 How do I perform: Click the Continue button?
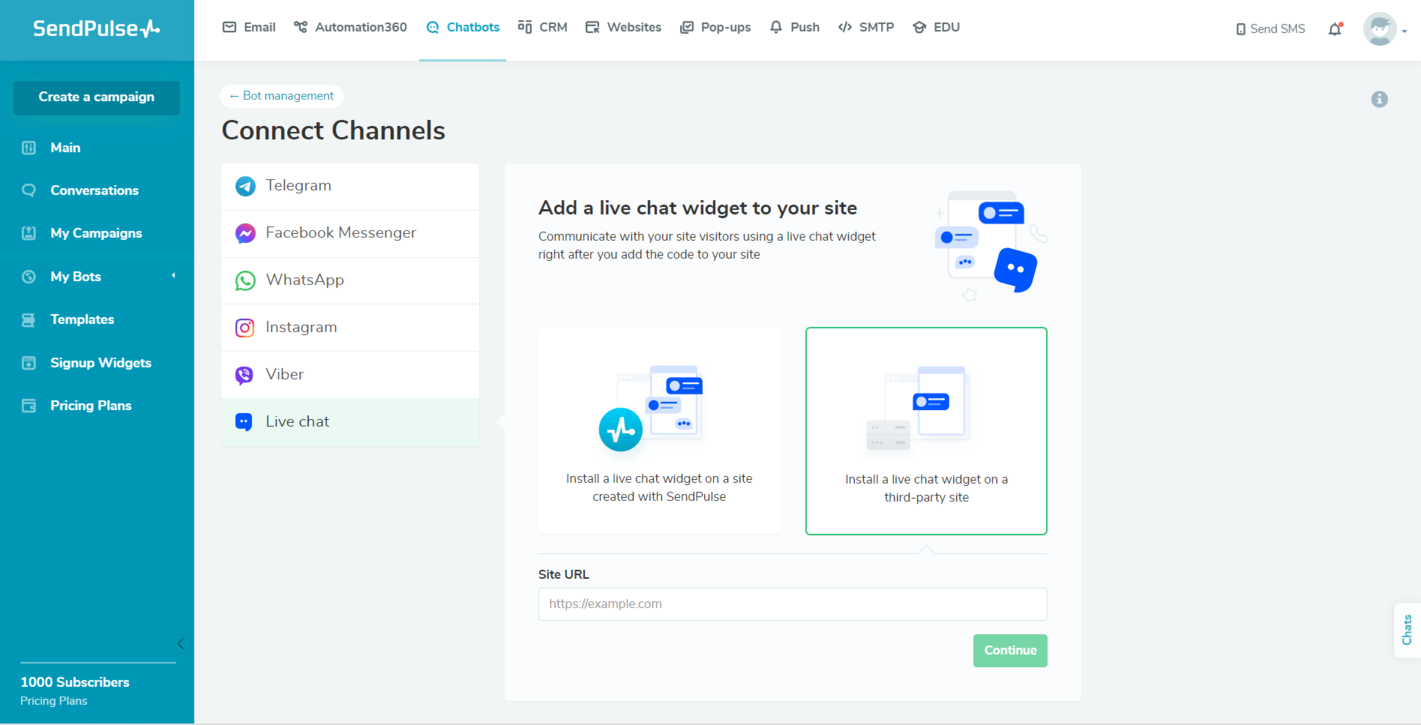pyautogui.click(x=1010, y=650)
